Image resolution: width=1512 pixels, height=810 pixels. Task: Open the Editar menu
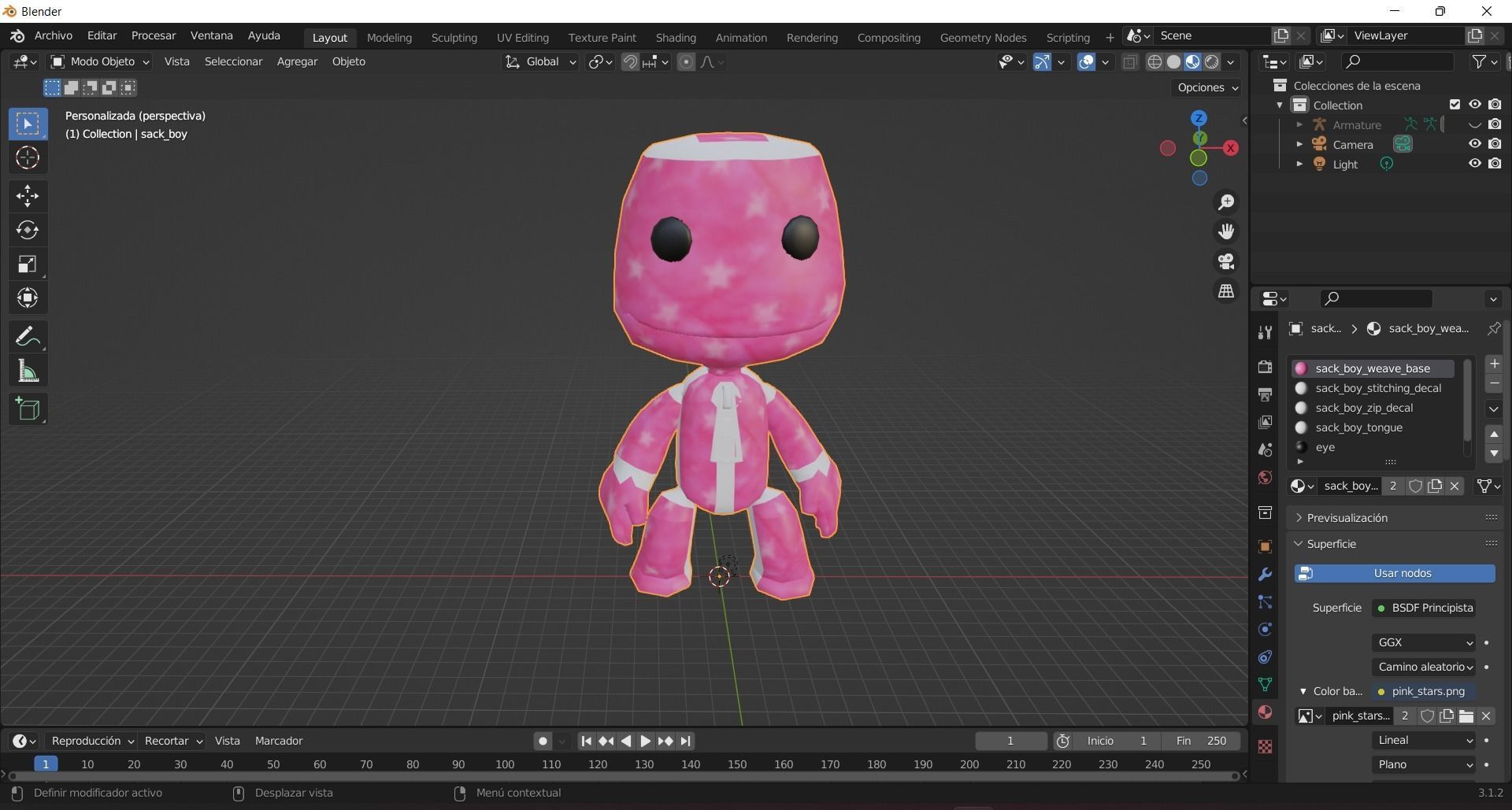coord(102,36)
